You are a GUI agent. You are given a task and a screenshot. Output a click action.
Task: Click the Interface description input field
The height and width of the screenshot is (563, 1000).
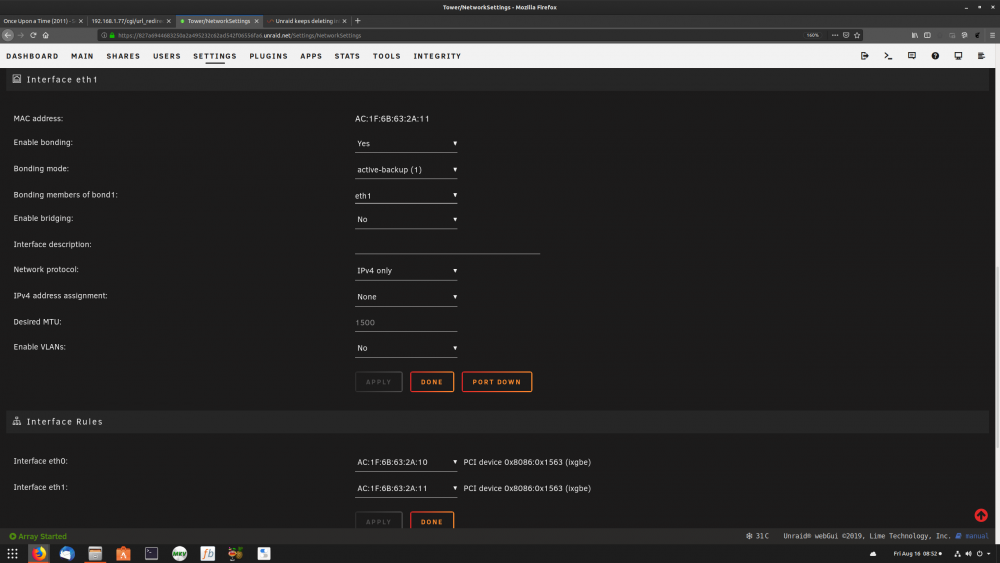(447, 245)
